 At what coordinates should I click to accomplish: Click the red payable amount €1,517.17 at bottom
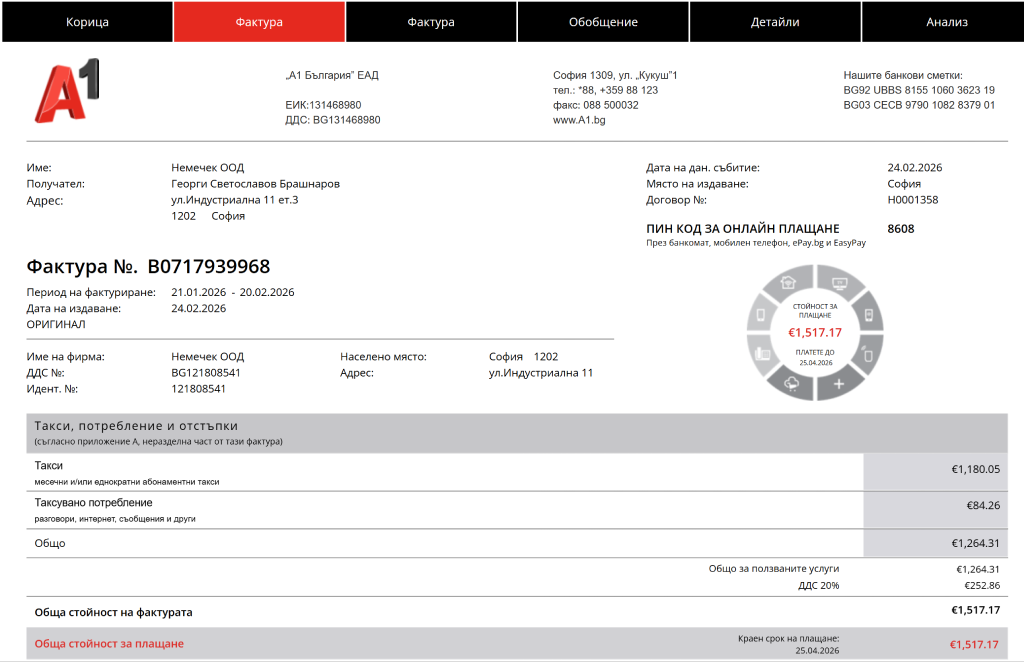(x=974, y=645)
